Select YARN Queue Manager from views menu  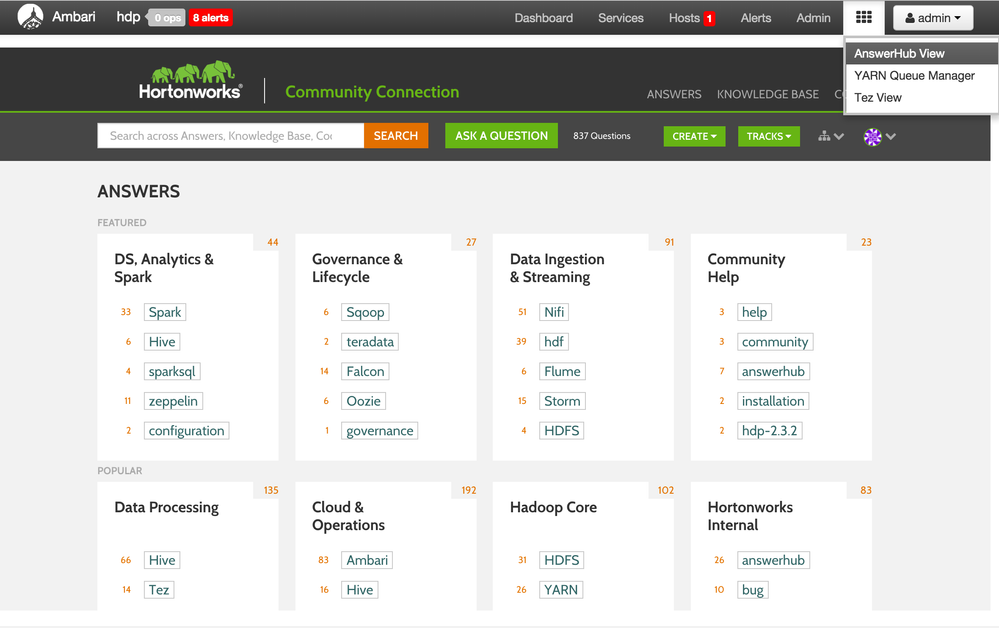click(914, 76)
